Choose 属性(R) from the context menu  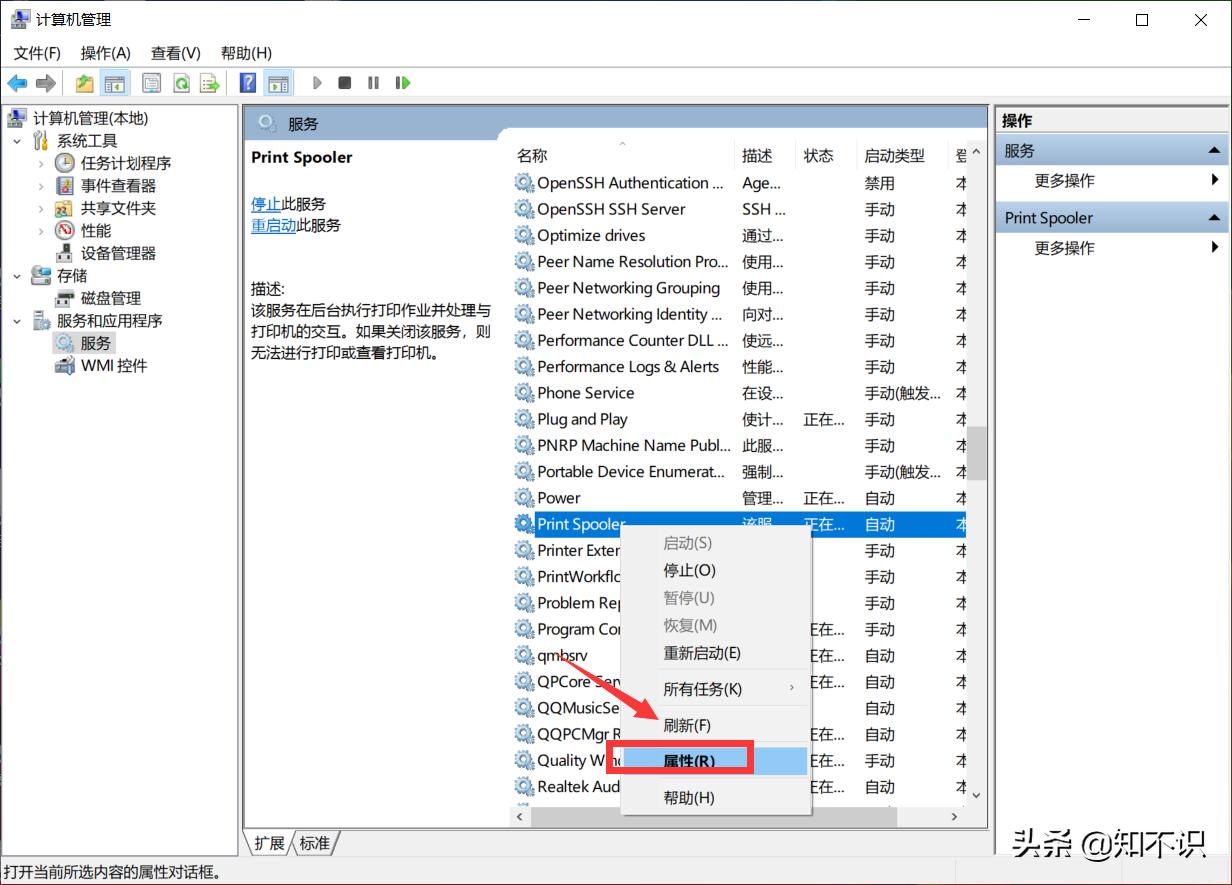coord(687,758)
